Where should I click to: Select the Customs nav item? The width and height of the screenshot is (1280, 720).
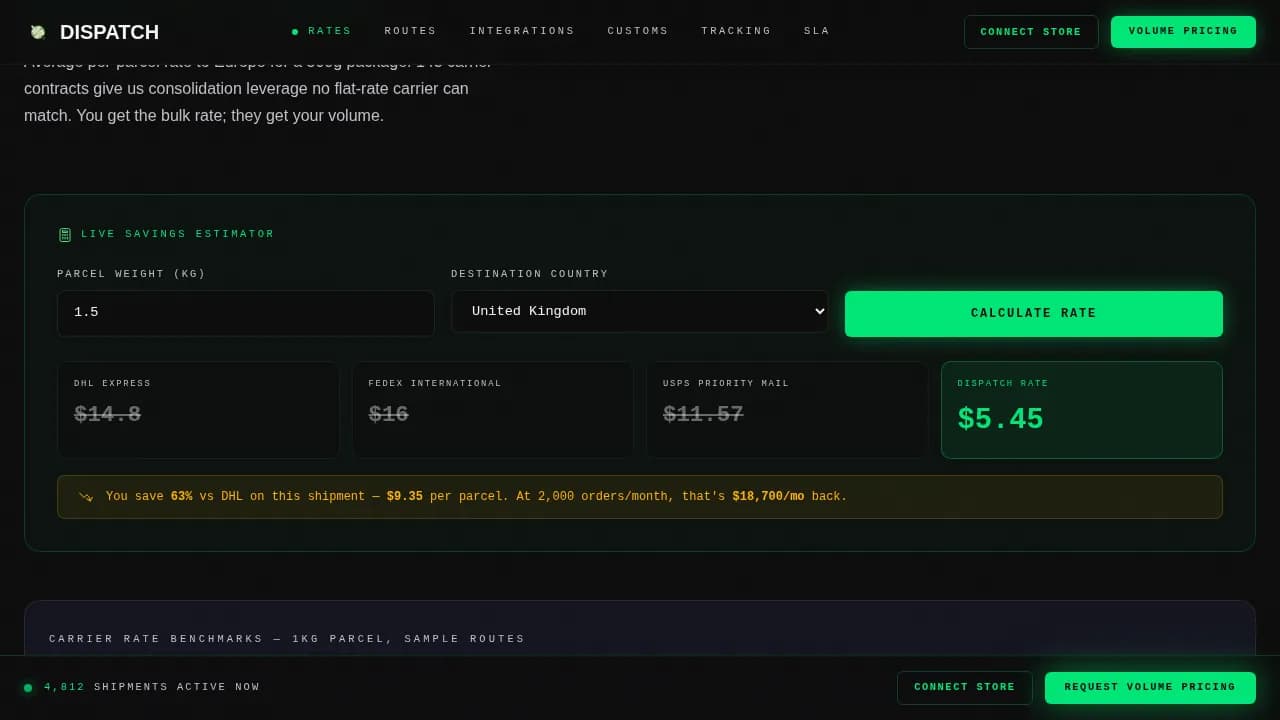[x=638, y=31]
